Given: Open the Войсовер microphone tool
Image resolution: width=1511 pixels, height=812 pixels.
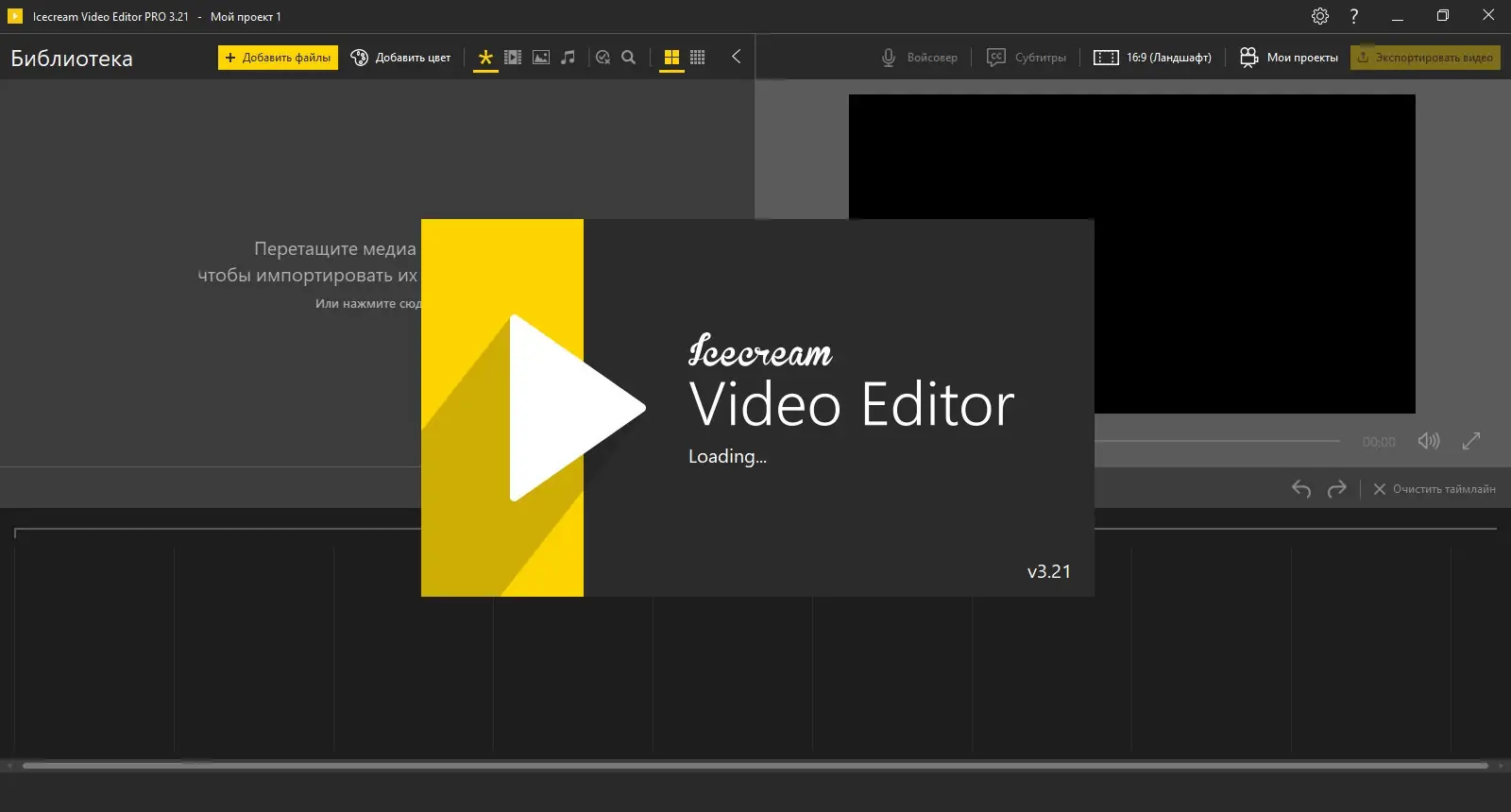Looking at the screenshot, I should pyautogui.click(x=919, y=58).
